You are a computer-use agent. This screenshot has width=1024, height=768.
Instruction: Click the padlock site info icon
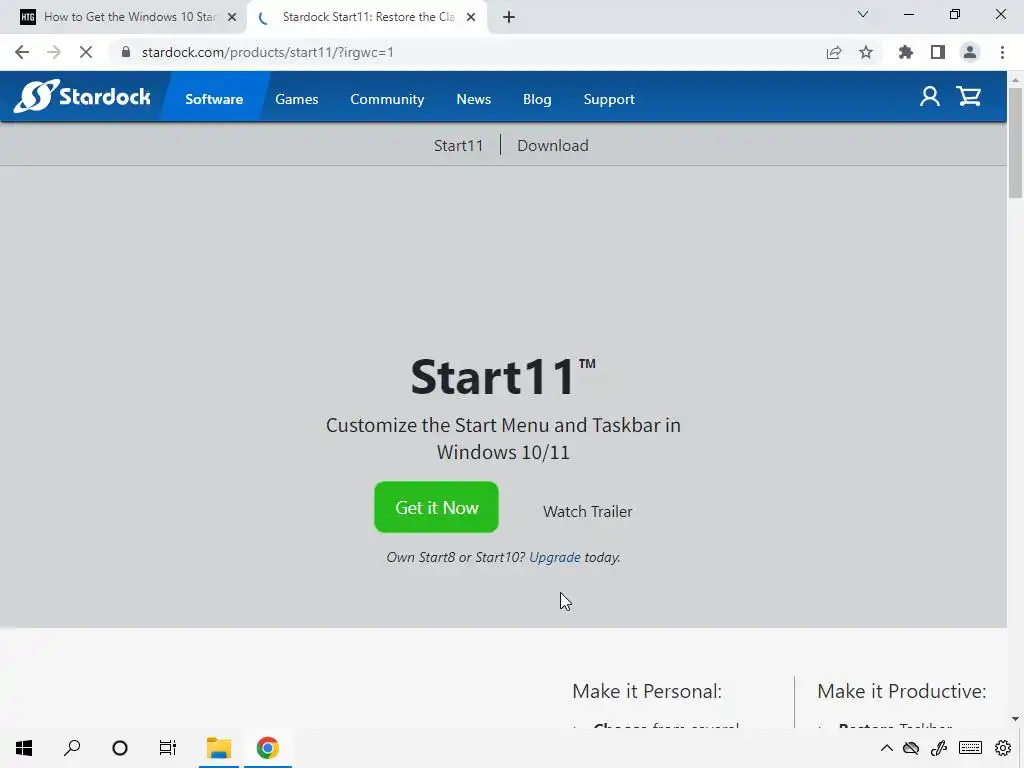pos(126,52)
